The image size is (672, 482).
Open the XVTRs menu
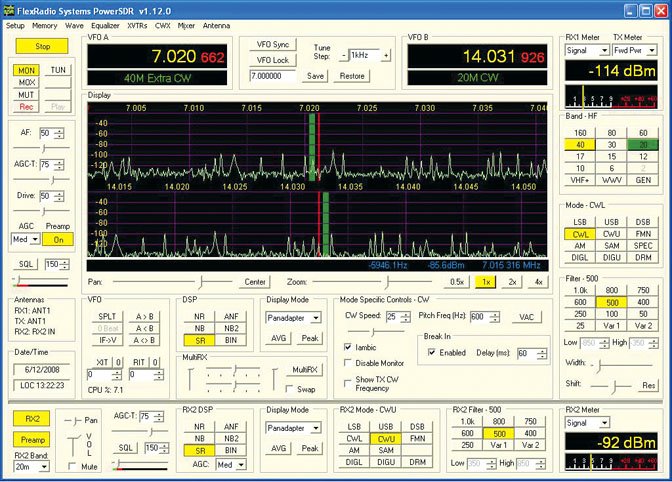click(137, 26)
